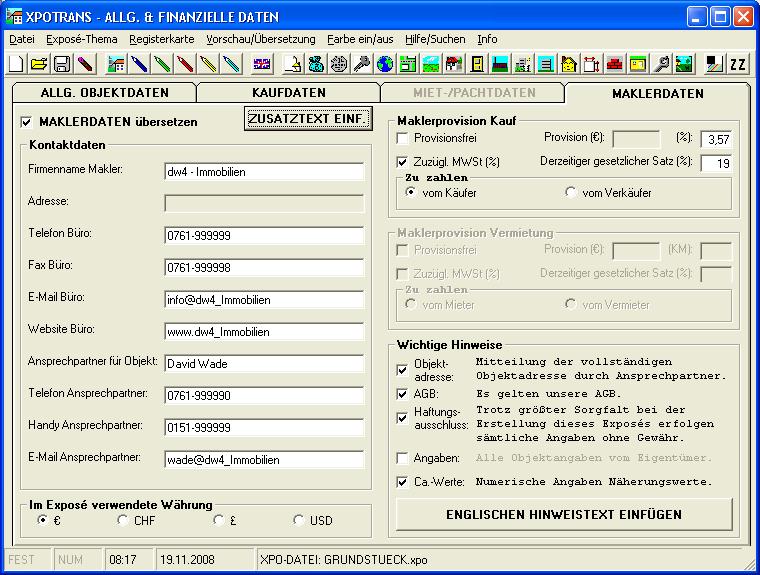The image size is (760, 575).
Task: Click the Telefon Büro field
Action: click(264, 236)
